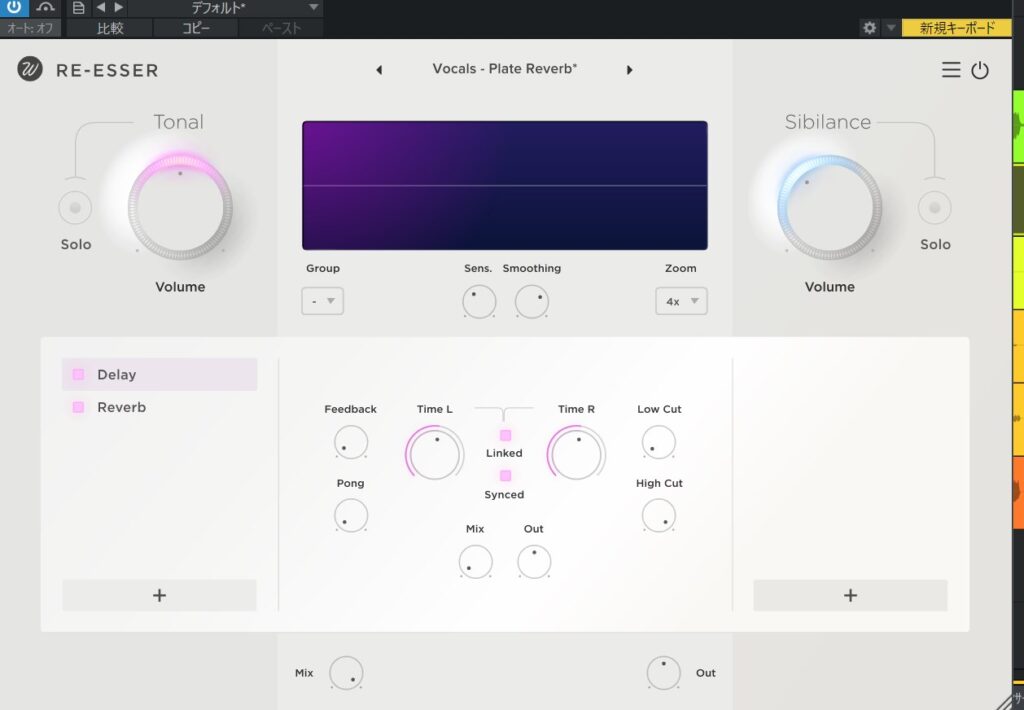Add an effect to the Tonal chain
The width and height of the screenshot is (1024, 710).
[159, 595]
